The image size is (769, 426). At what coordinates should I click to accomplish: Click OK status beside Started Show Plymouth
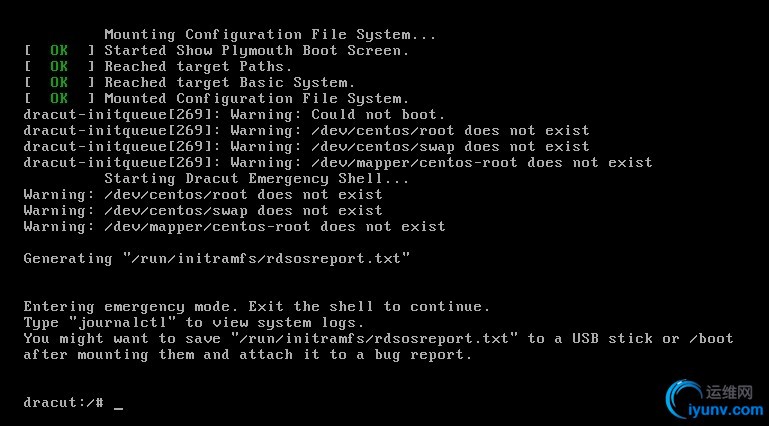59,50
